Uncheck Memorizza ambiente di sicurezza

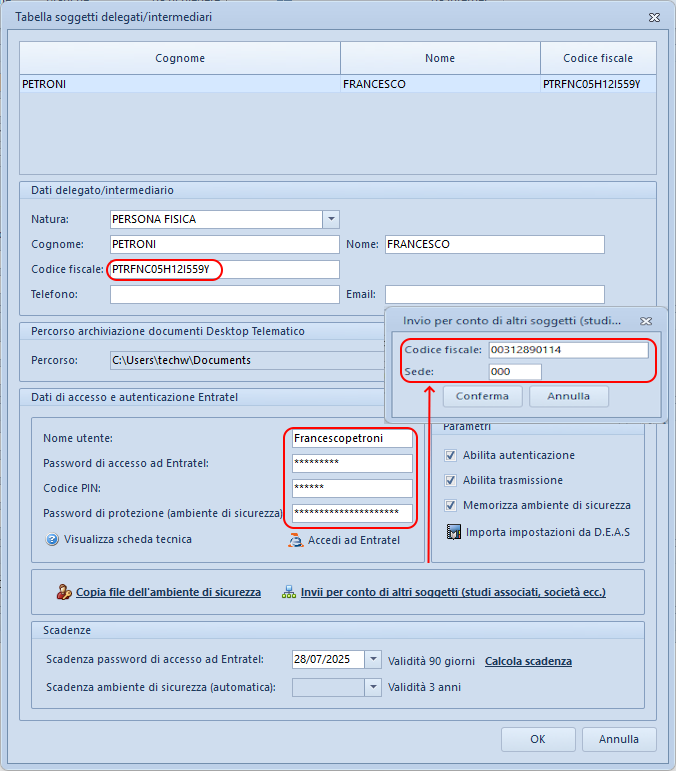[x=452, y=505]
